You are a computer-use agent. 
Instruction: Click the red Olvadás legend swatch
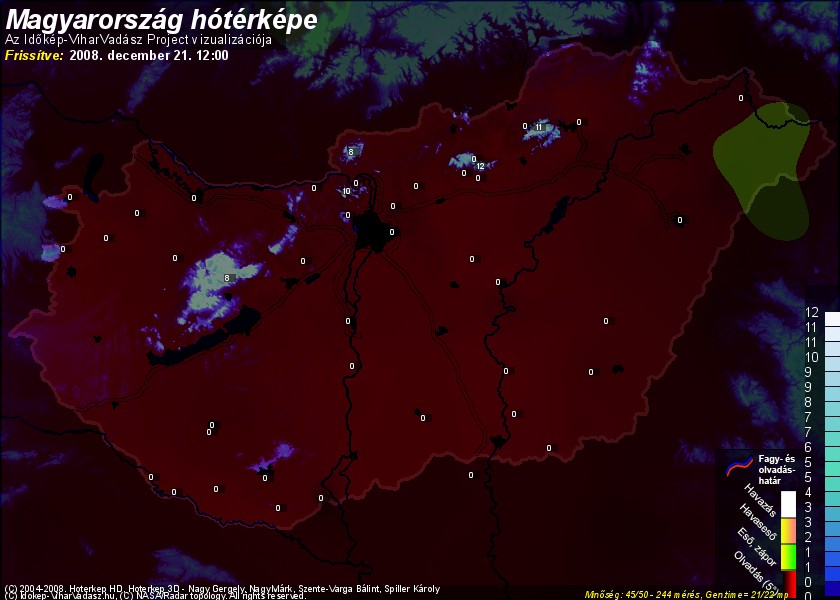coord(789,583)
